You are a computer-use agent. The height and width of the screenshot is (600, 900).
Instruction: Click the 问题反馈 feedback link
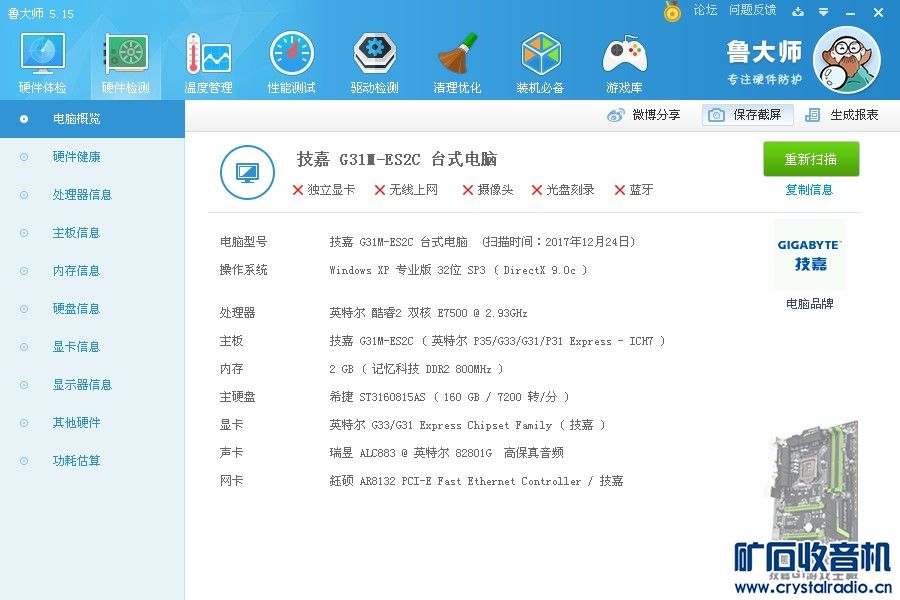752,10
